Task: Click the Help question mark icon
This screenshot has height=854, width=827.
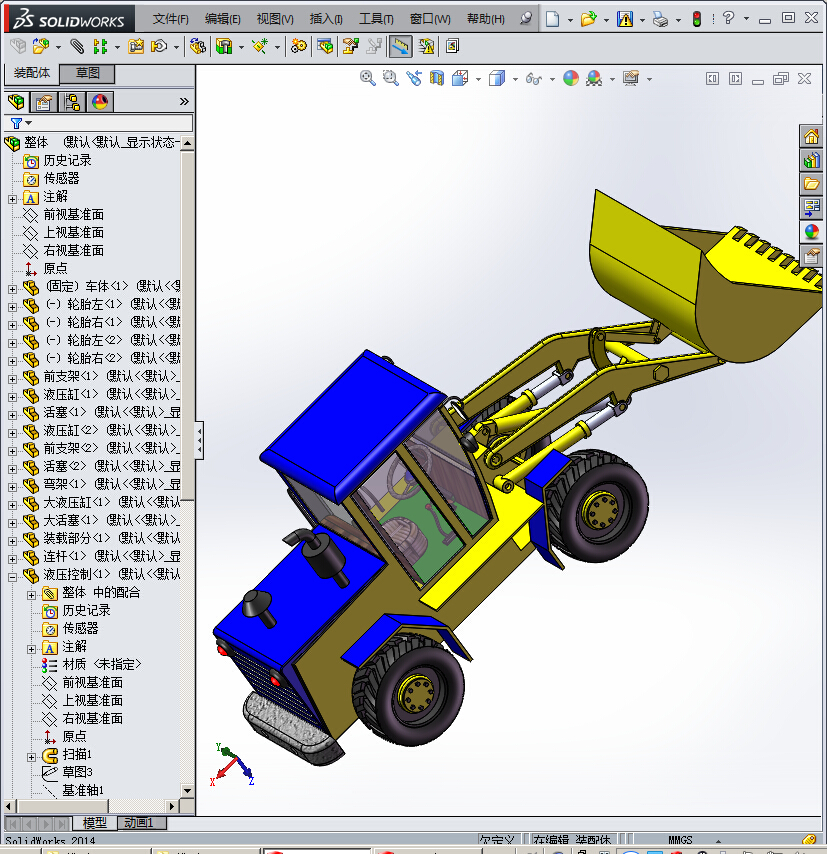Action: (x=728, y=18)
